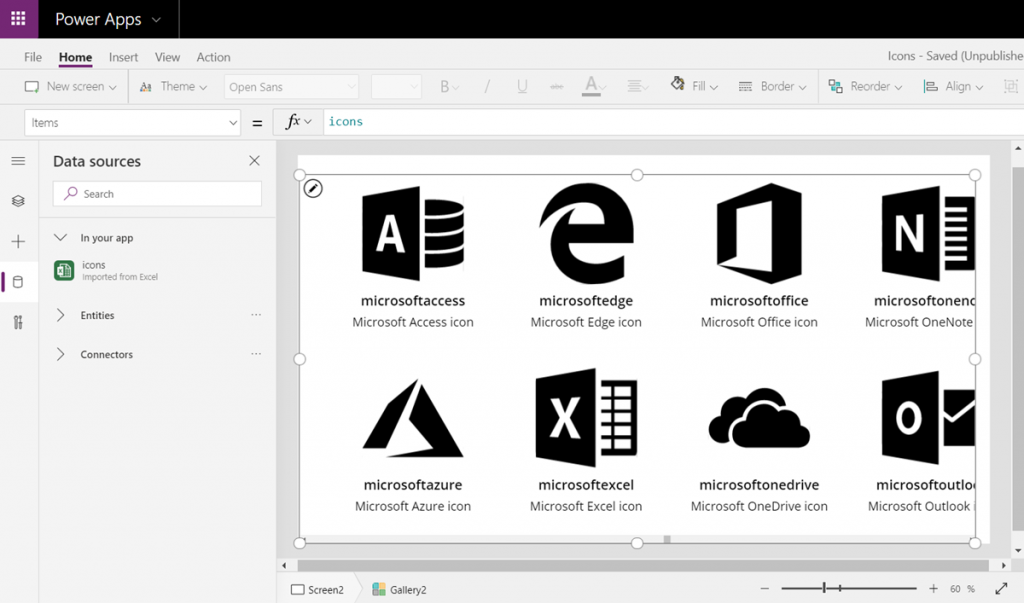This screenshot has height=603, width=1024.
Task: Select the Microsoft Office icon image
Action: tap(759, 234)
